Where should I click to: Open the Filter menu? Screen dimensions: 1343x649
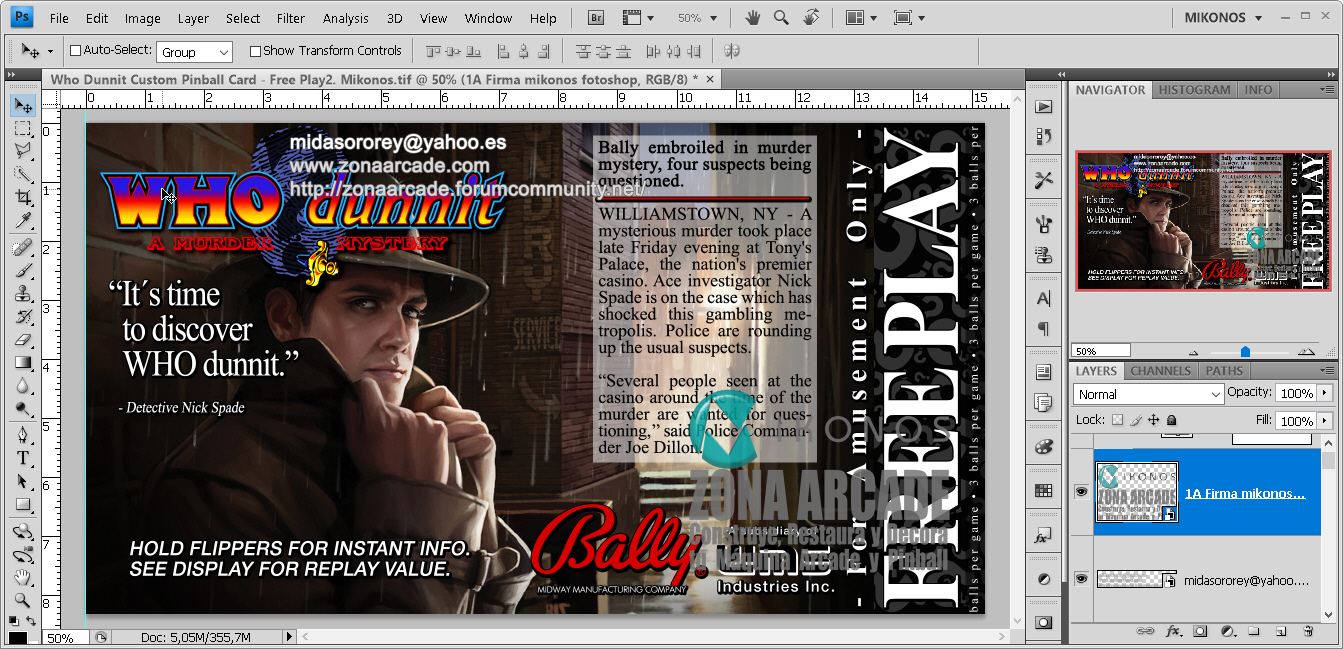click(291, 18)
